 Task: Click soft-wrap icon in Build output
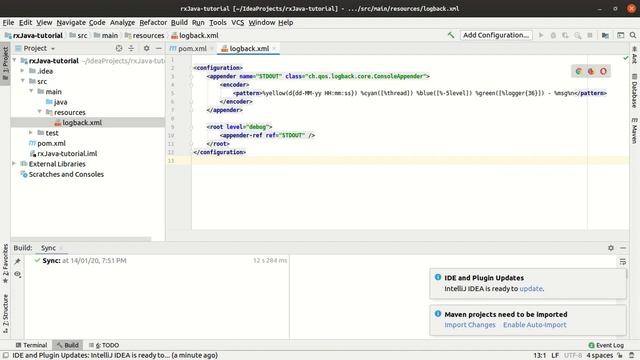point(622,262)
